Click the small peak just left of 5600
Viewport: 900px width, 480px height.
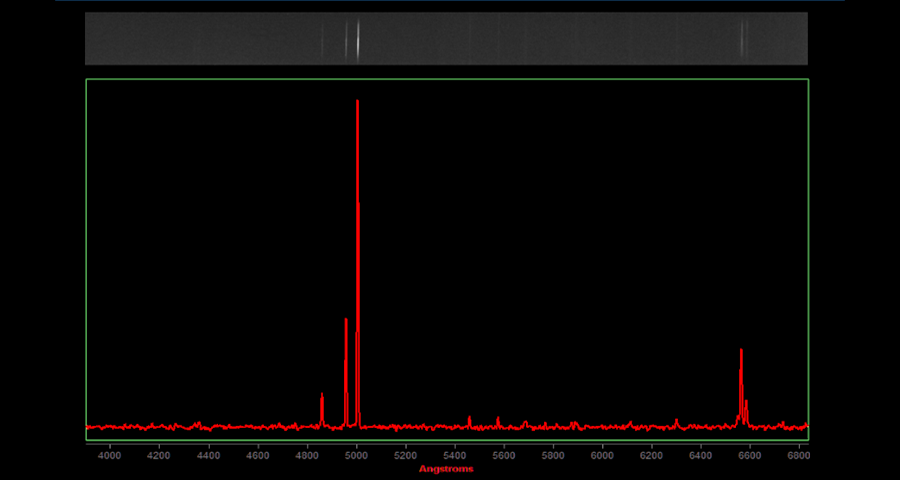point(498,419)
